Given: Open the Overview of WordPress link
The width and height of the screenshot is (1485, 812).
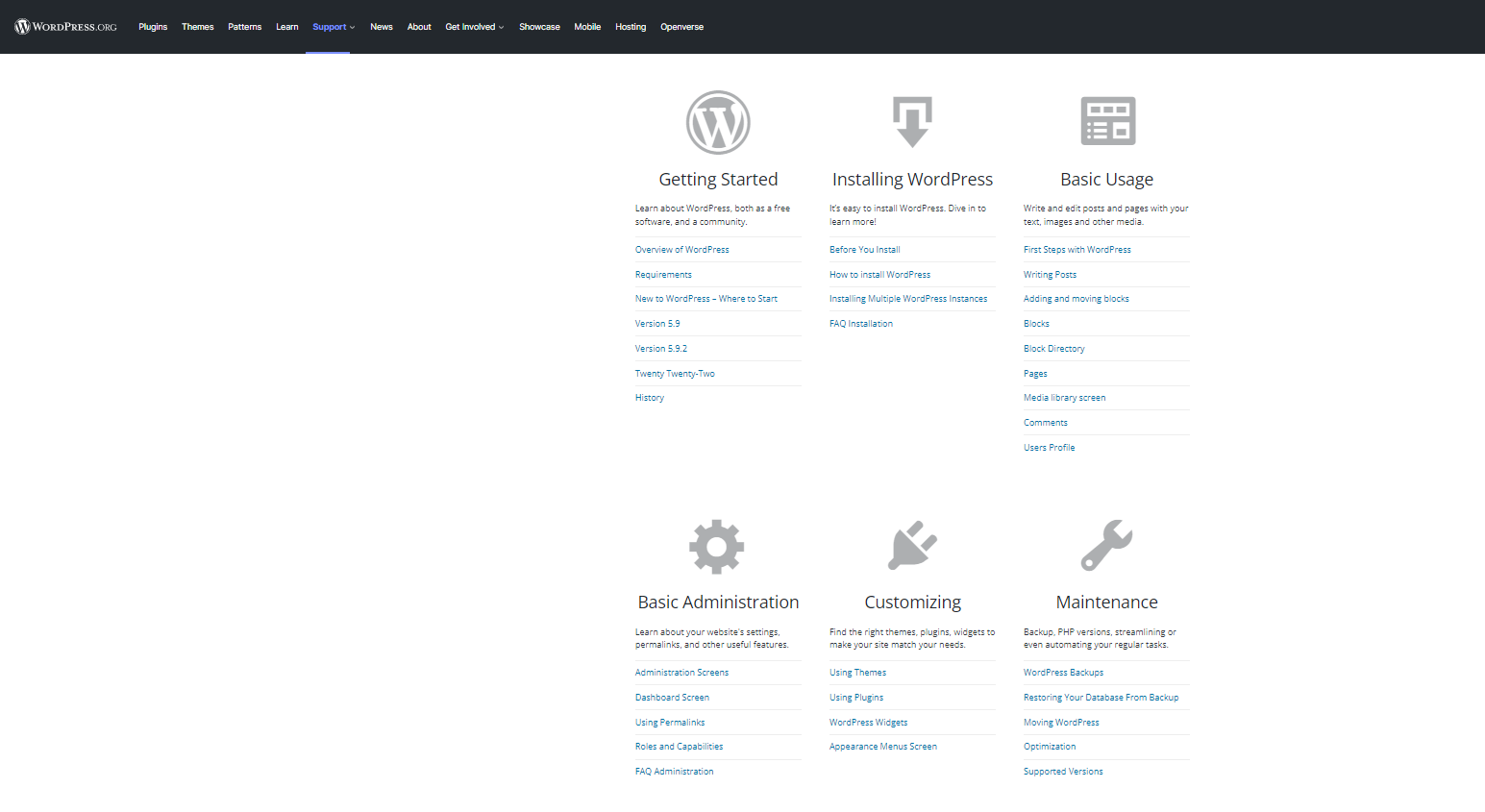Looking at the screenshot, I should coord(682,250).
